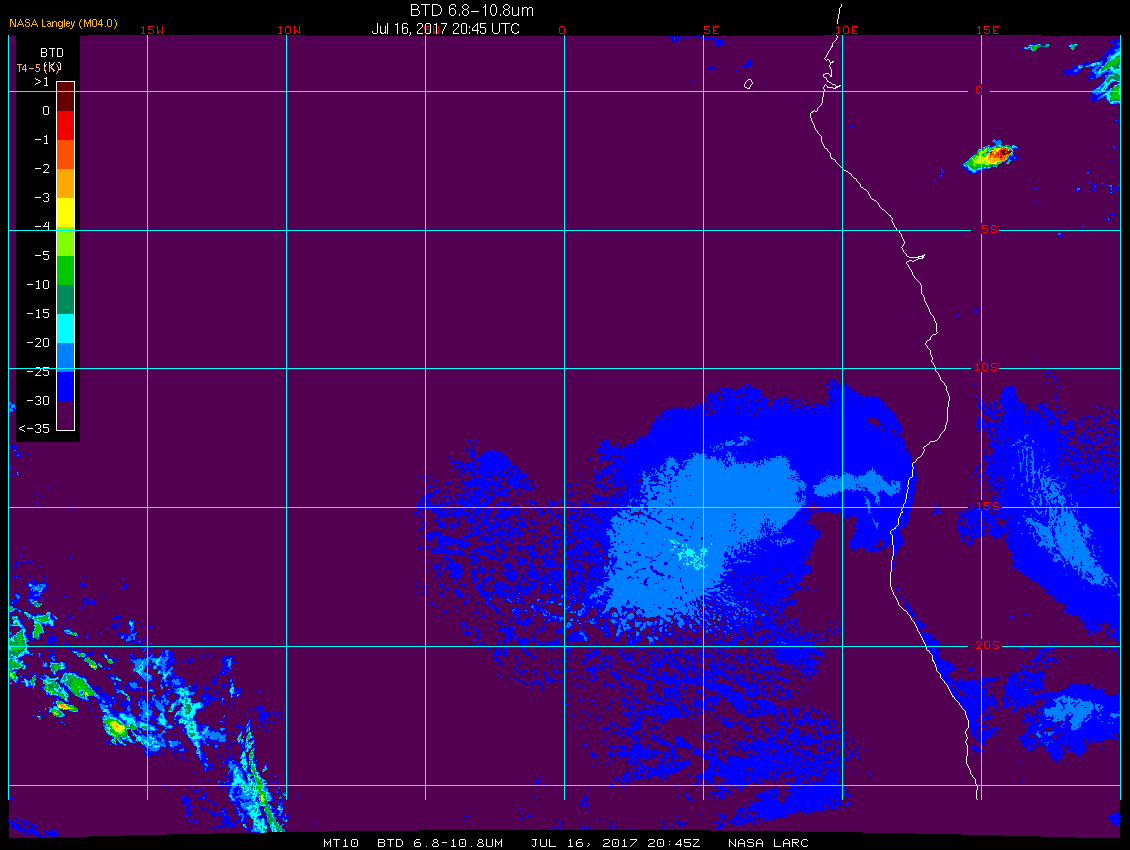Click the '5S' latitude label
Image resolution: width=1130 pixels, height=850 pixels.
pyautogui.click(x=989, y=229)
